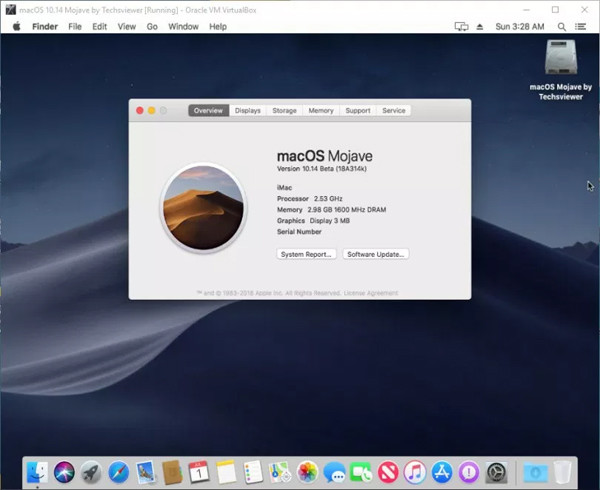The height and width of the screenshot is (490, 600).
Task: Open Safari compass icon in Dock
Action: point(118,472)
